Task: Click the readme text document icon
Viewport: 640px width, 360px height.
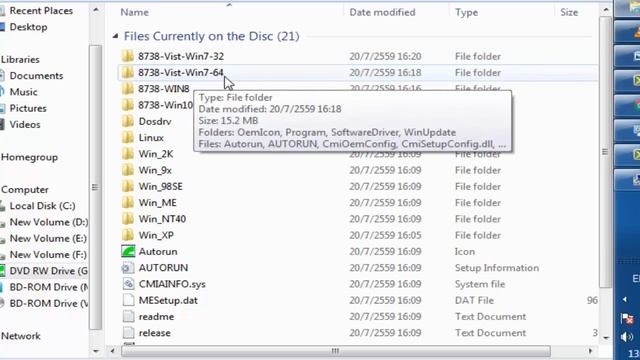Action: (x=128, y=316)
